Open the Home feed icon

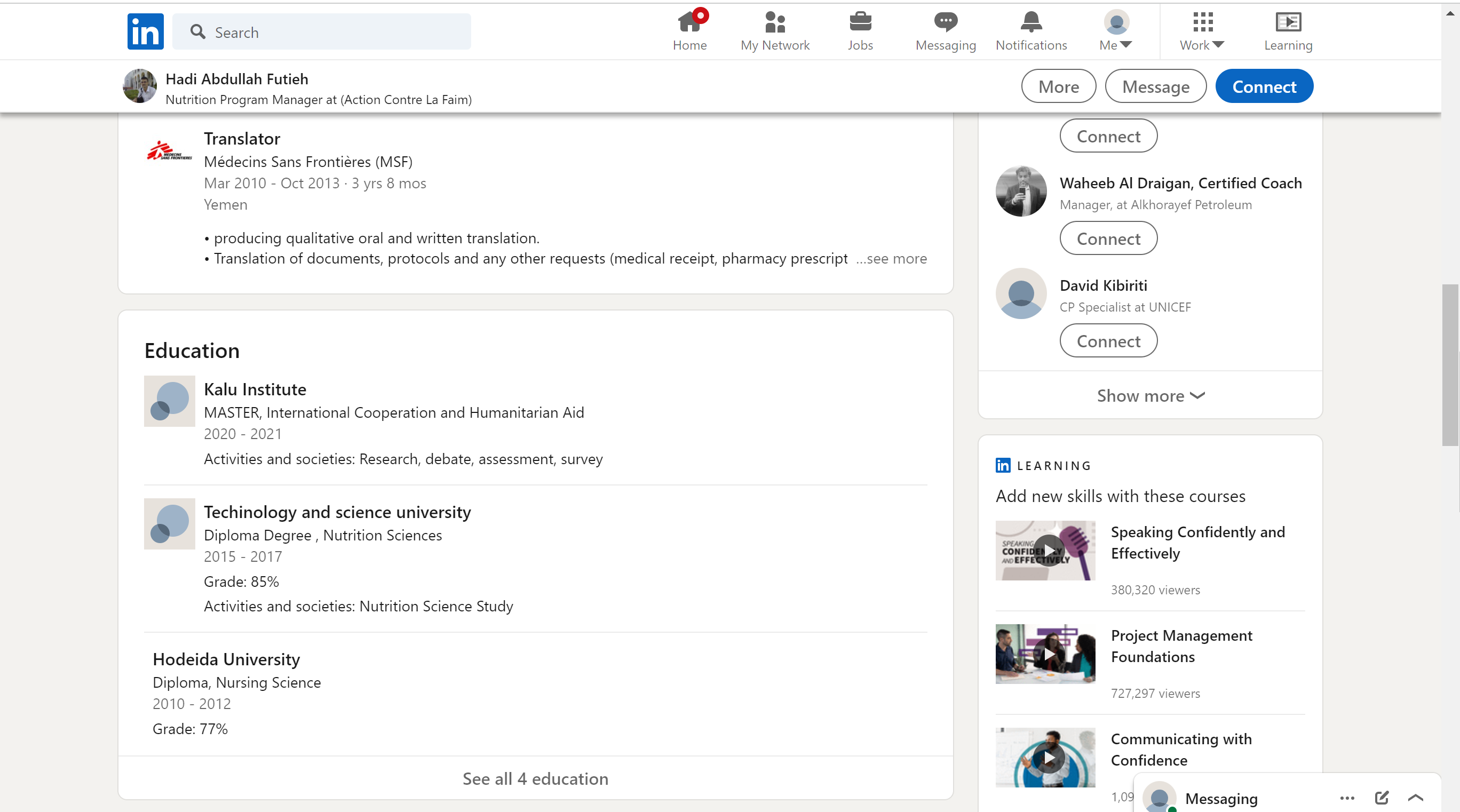pos(689,22)
